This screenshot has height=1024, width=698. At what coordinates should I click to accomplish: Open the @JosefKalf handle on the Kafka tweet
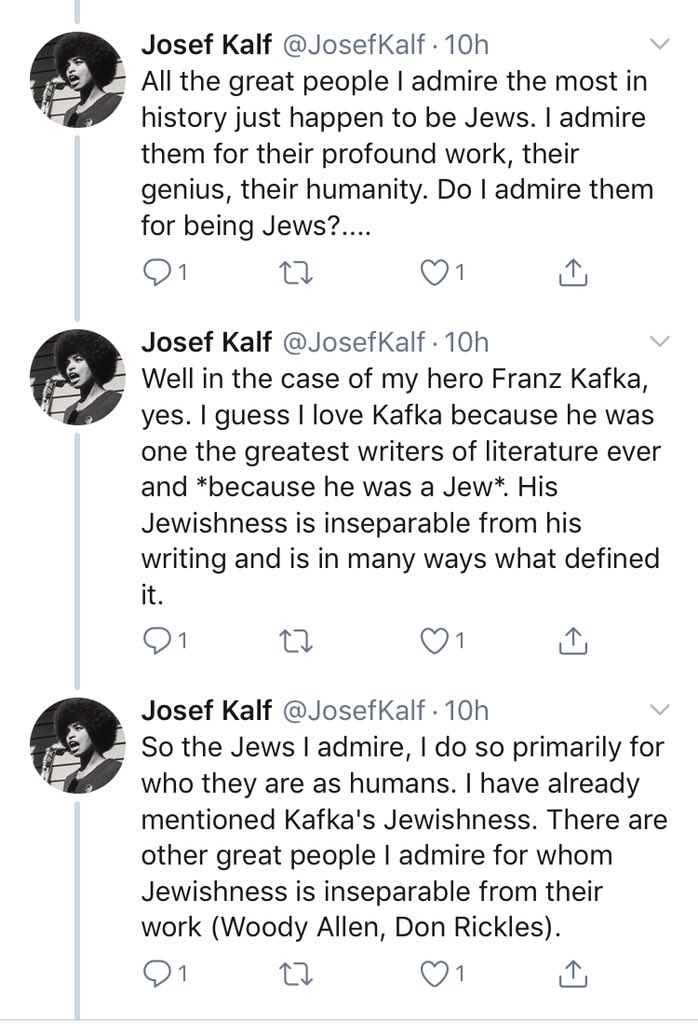pos(353,342)
